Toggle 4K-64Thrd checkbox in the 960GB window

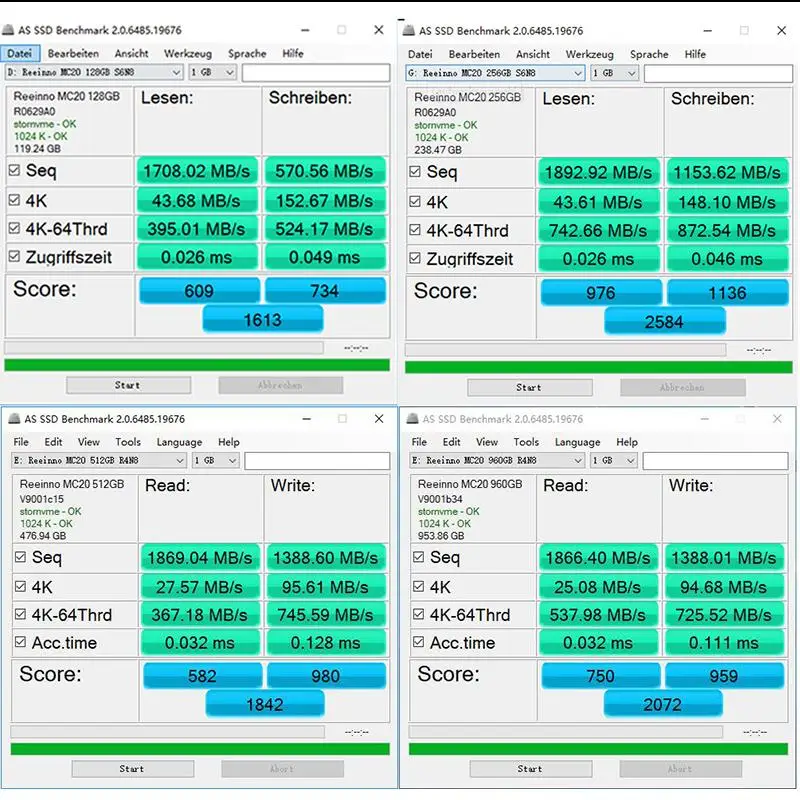tap(418, 614)
